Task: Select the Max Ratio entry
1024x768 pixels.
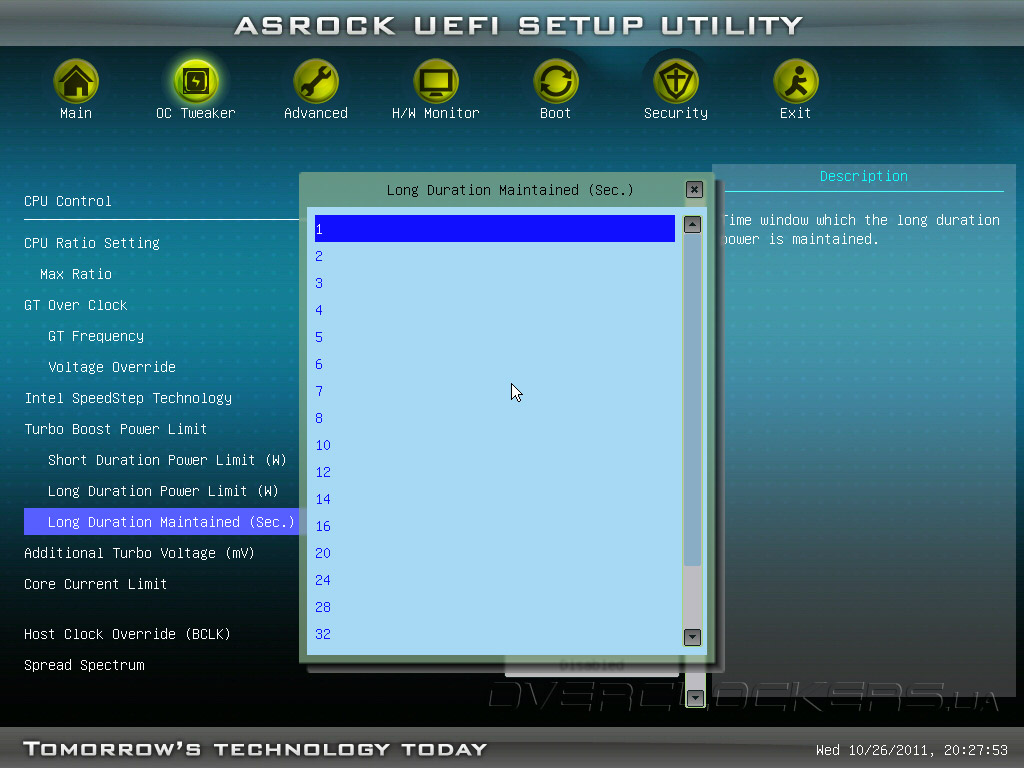Action: [76, 274]
